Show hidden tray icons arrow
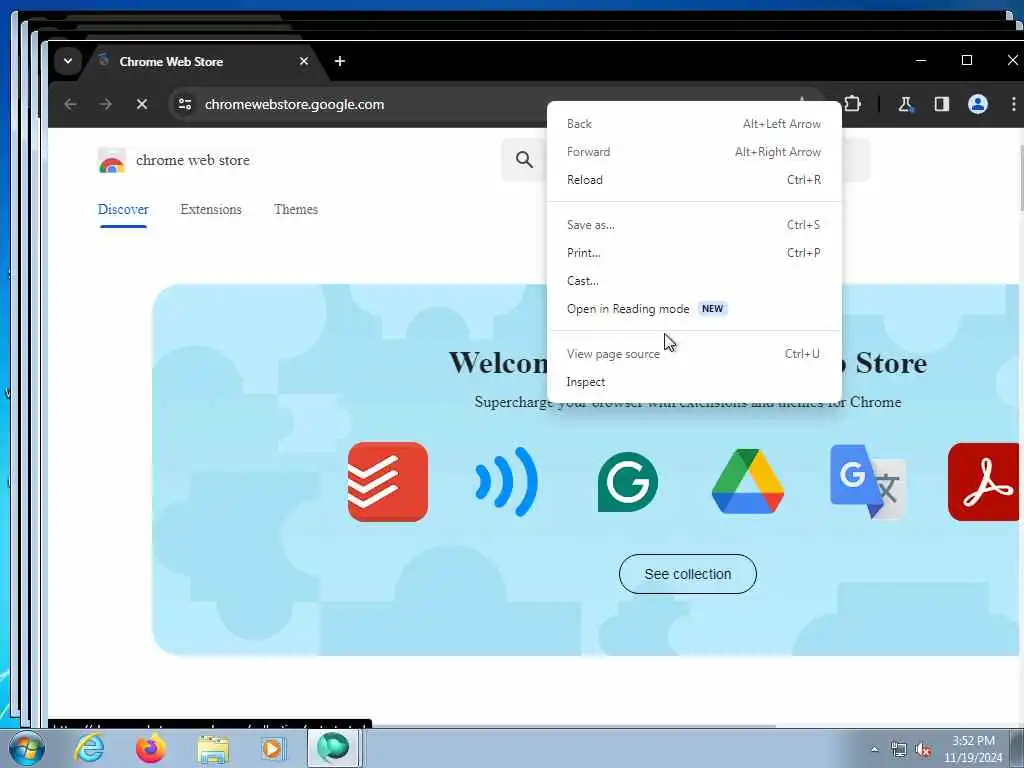1024x768 pixels. (874, 750)
